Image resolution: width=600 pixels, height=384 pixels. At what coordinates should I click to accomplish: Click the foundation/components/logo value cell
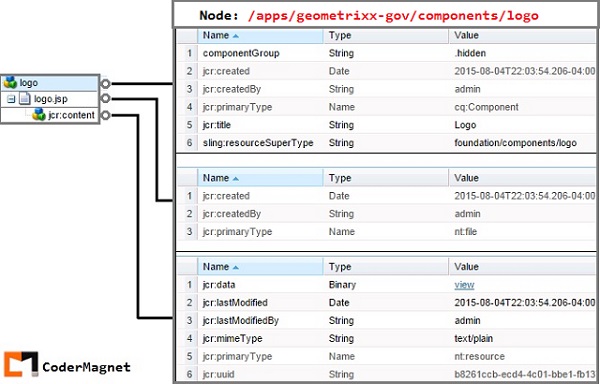(515, 143)
